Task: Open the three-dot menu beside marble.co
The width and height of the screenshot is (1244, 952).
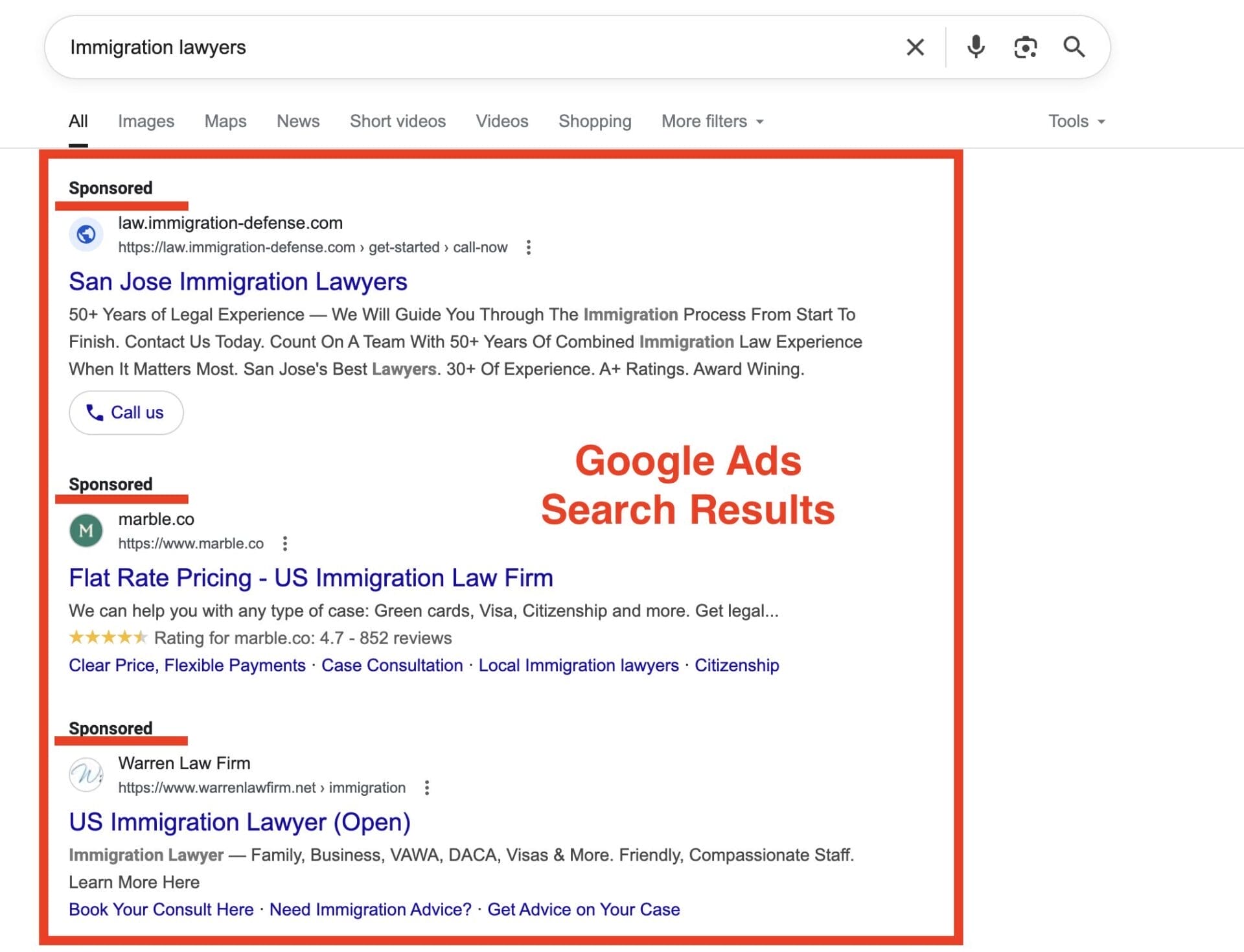Action: pos(285,543)
